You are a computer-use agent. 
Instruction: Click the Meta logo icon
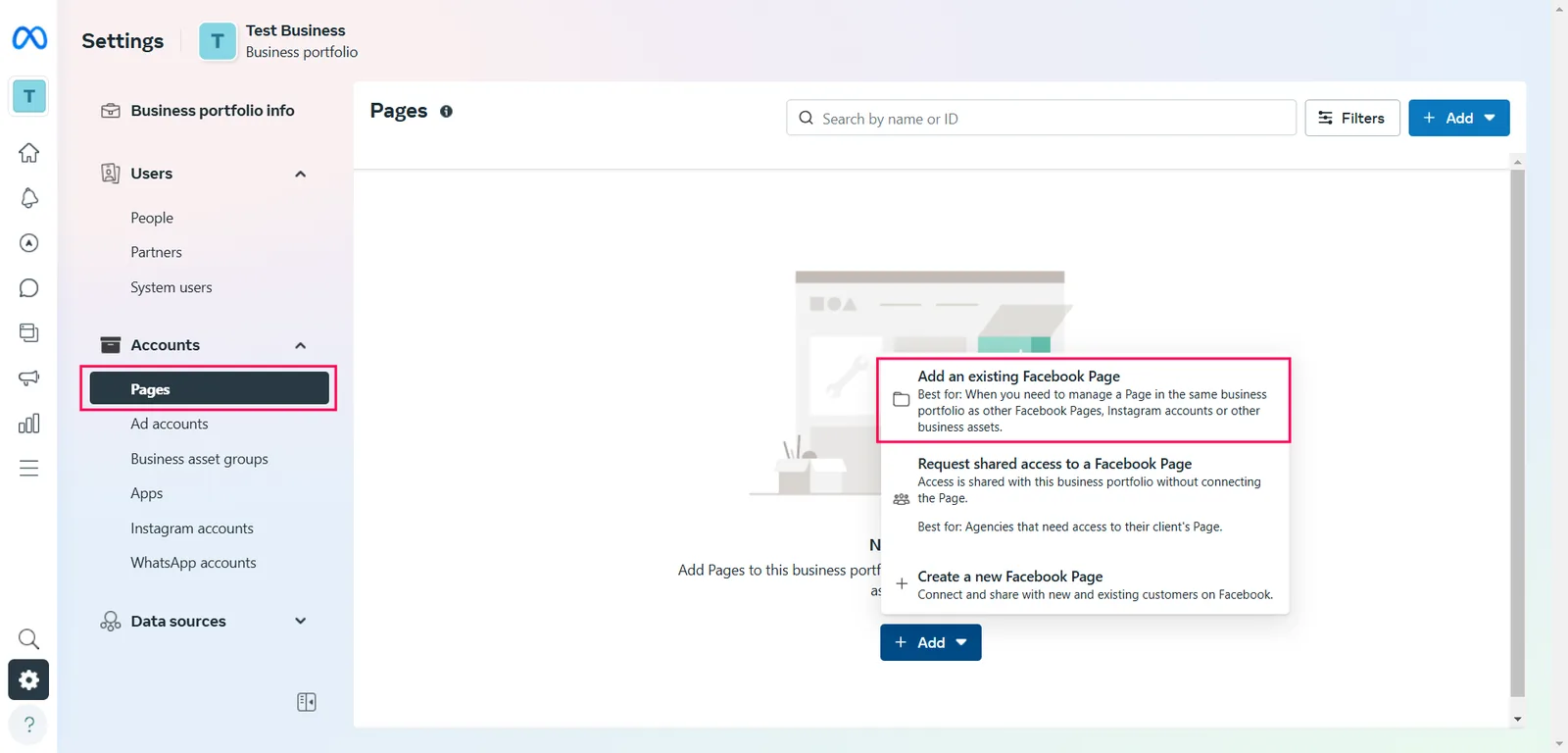tap(29, 38)
